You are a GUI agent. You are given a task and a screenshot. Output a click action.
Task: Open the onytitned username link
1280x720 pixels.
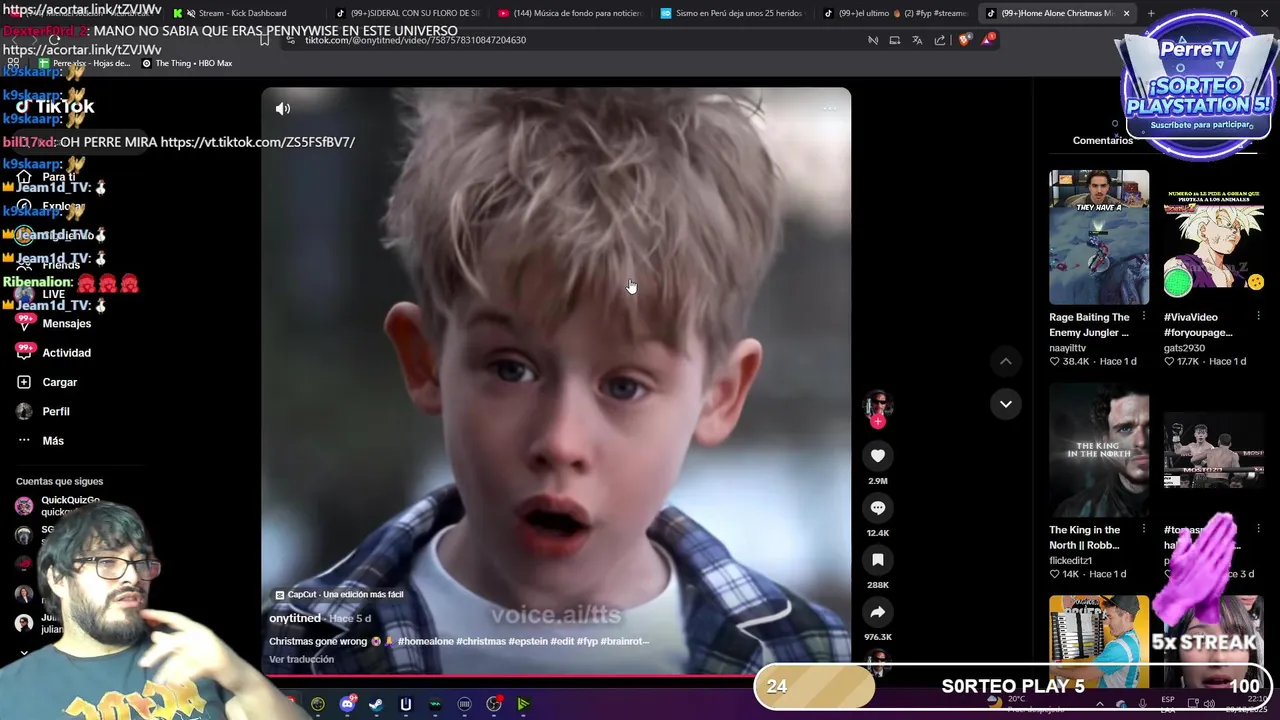pos(294,618)
